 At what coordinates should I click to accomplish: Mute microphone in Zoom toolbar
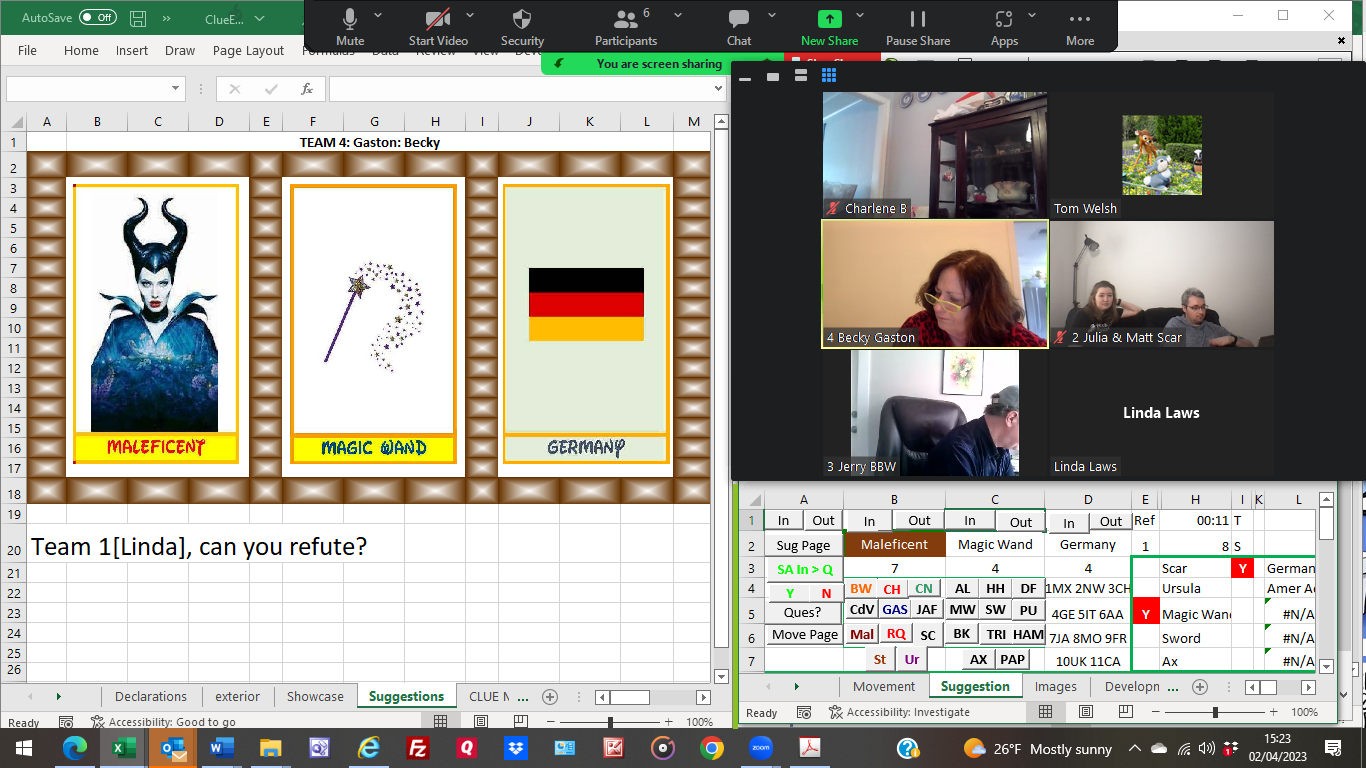point(350,26)
